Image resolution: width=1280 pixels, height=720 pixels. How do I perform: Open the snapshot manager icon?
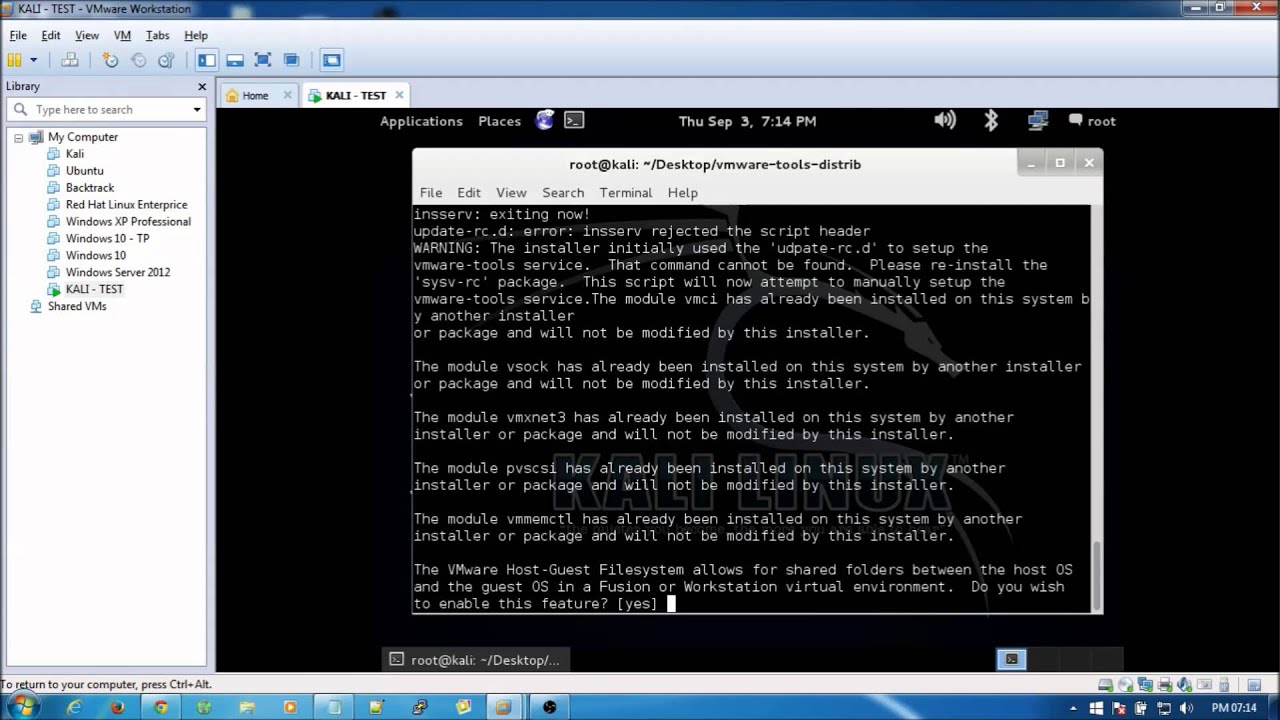point(167,60)
